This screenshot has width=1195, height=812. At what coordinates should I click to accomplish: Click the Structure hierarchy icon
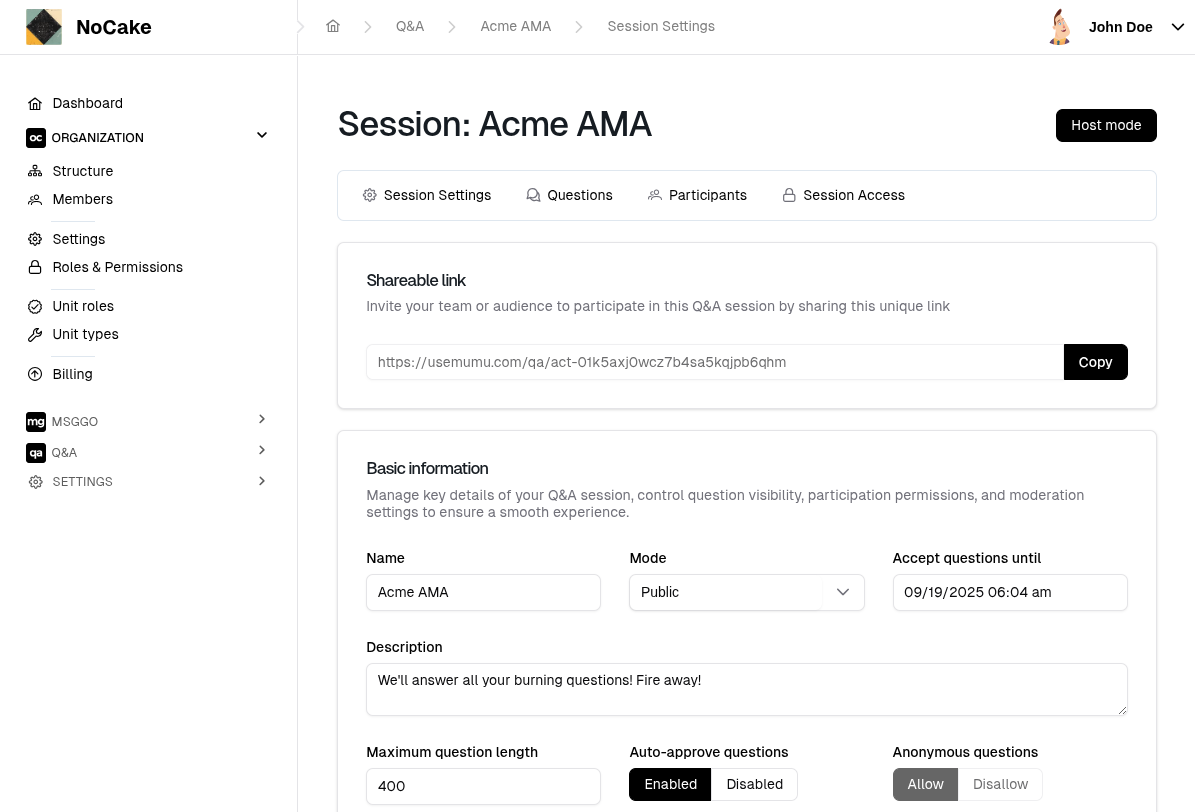point(35,171)
